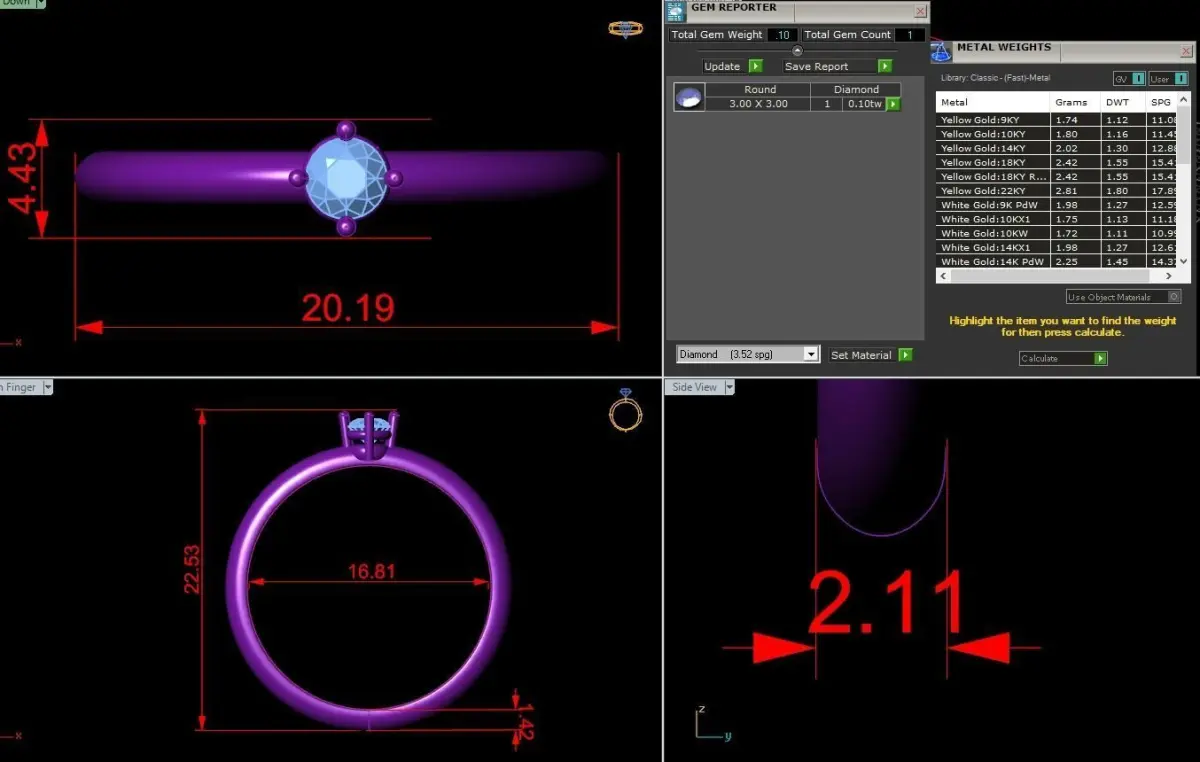Click the Gem Reporter panel icon
This screenshot has width=1200, height=762.
click(677, 12)
